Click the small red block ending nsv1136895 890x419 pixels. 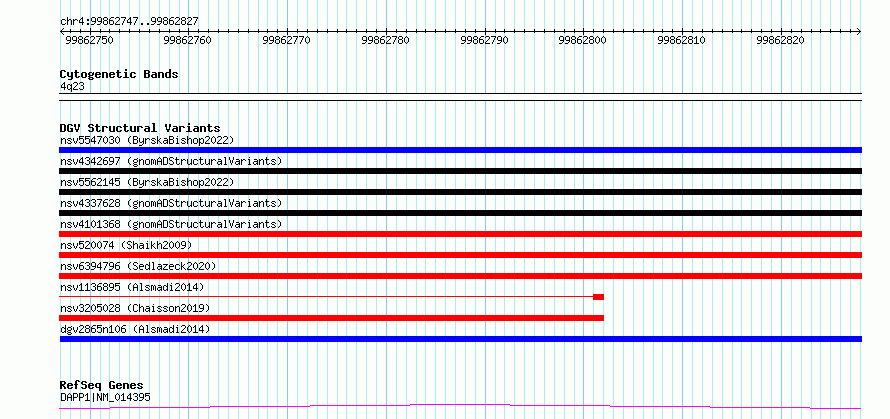pyautogui.click(x=598, y=297)
